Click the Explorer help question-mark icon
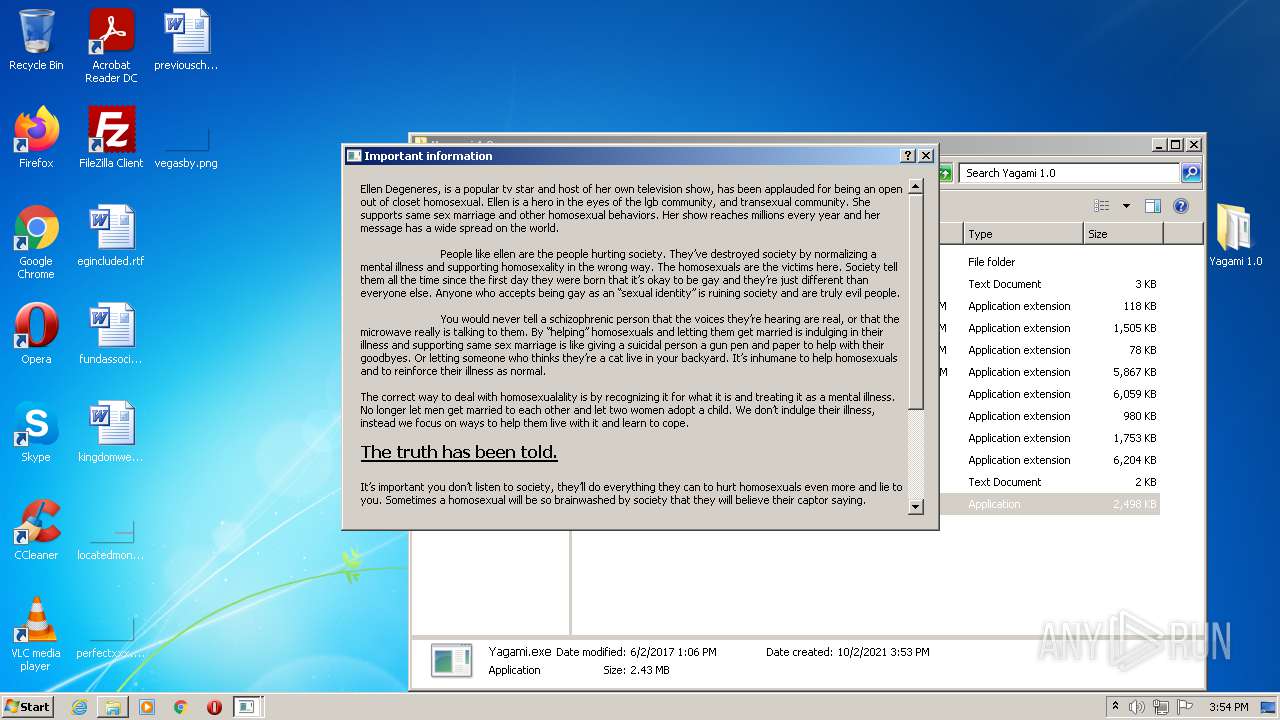 tap(1180, 206)
